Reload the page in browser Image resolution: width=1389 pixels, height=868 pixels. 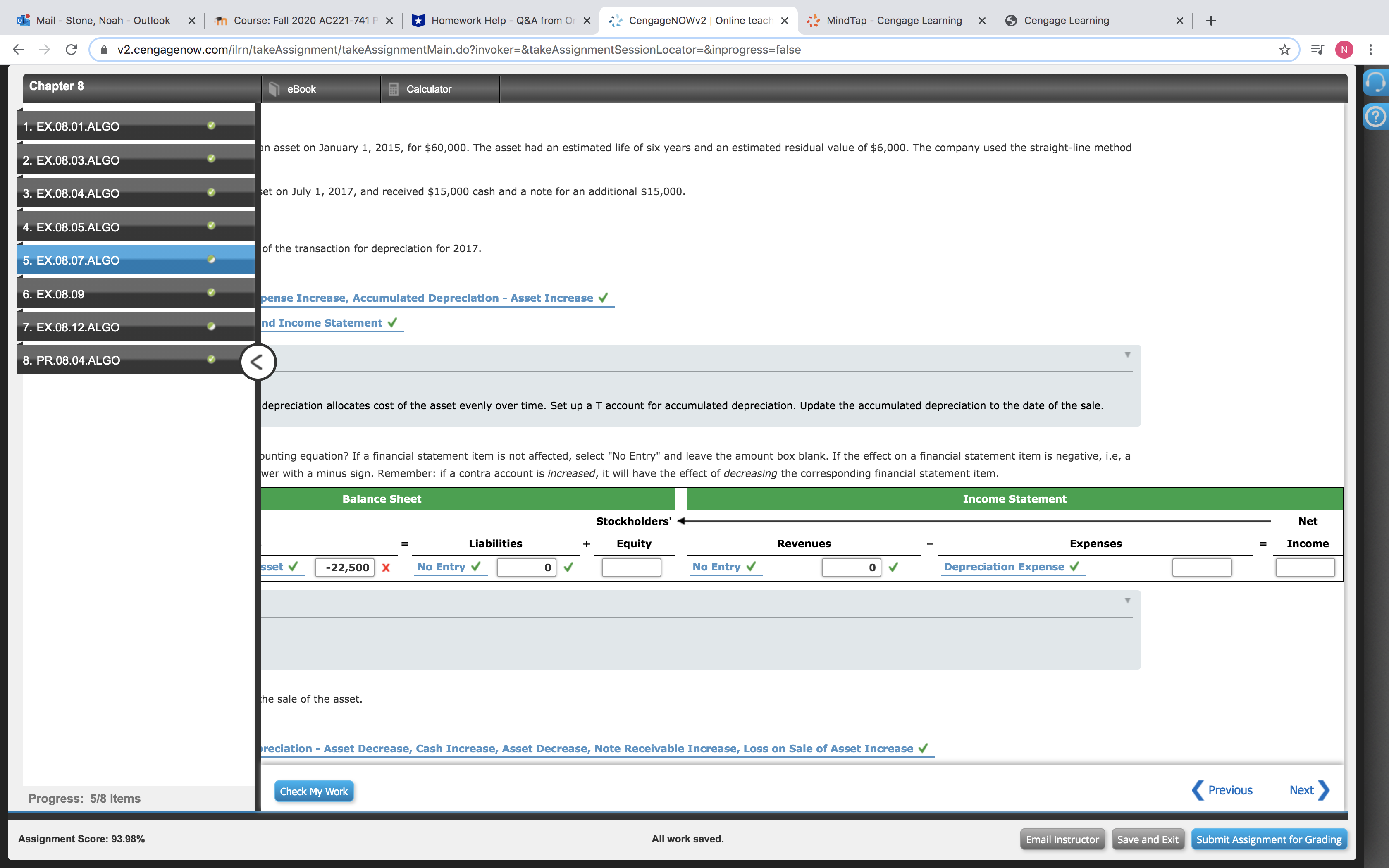tap(71, 50)
